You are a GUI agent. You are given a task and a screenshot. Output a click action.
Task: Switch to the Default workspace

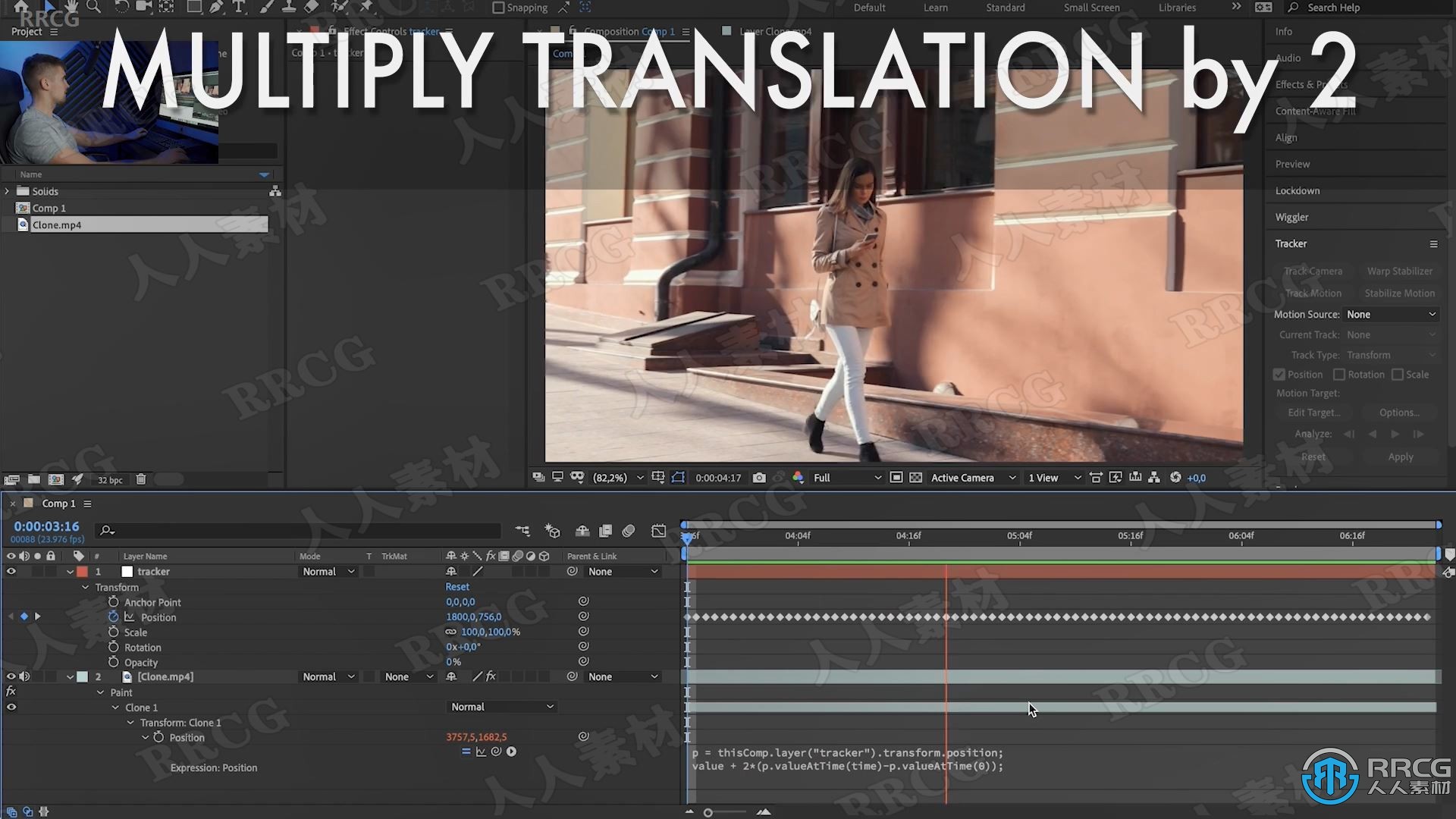pos(869,8)
